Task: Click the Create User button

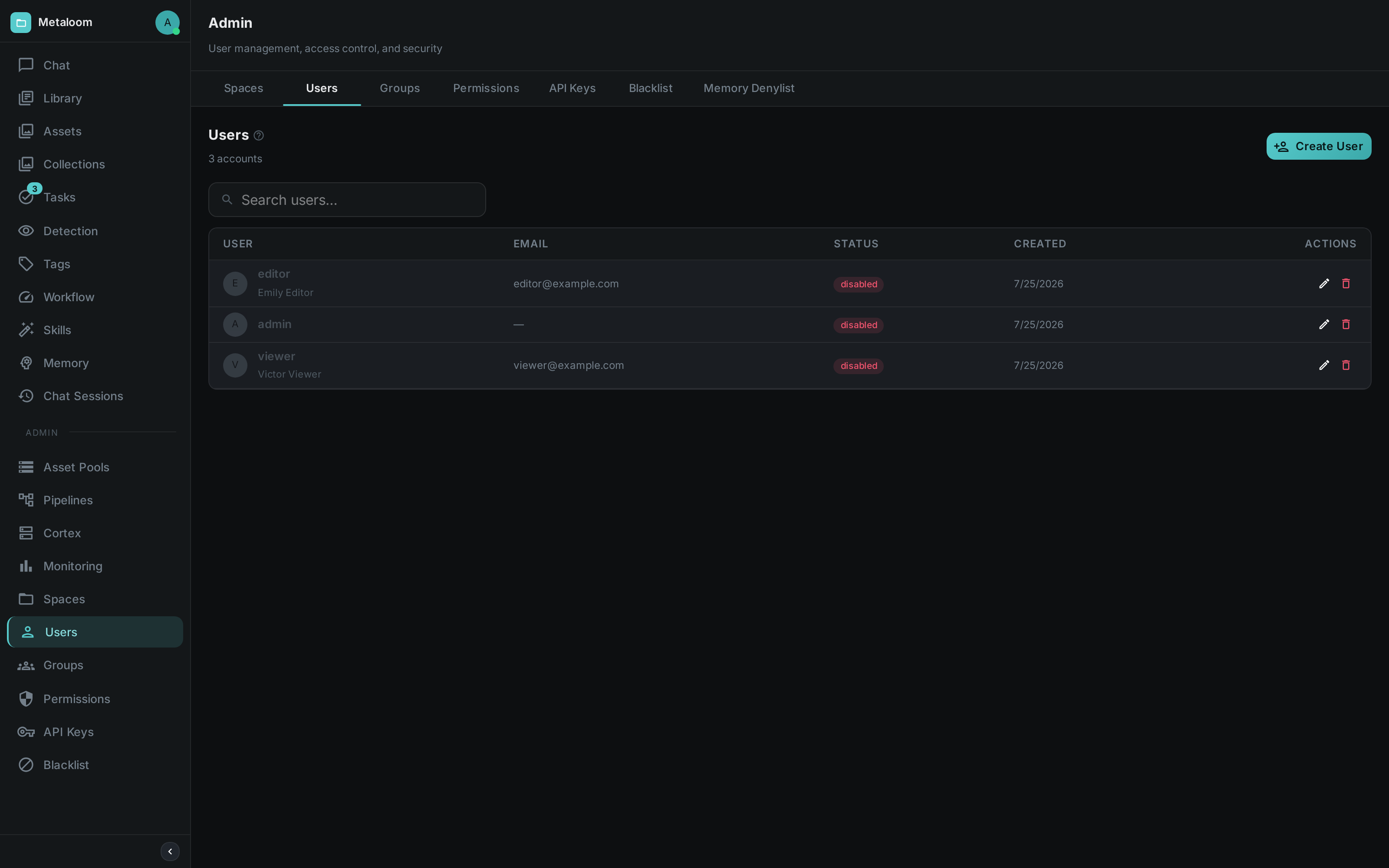Action: click(x=1318, y=146)
